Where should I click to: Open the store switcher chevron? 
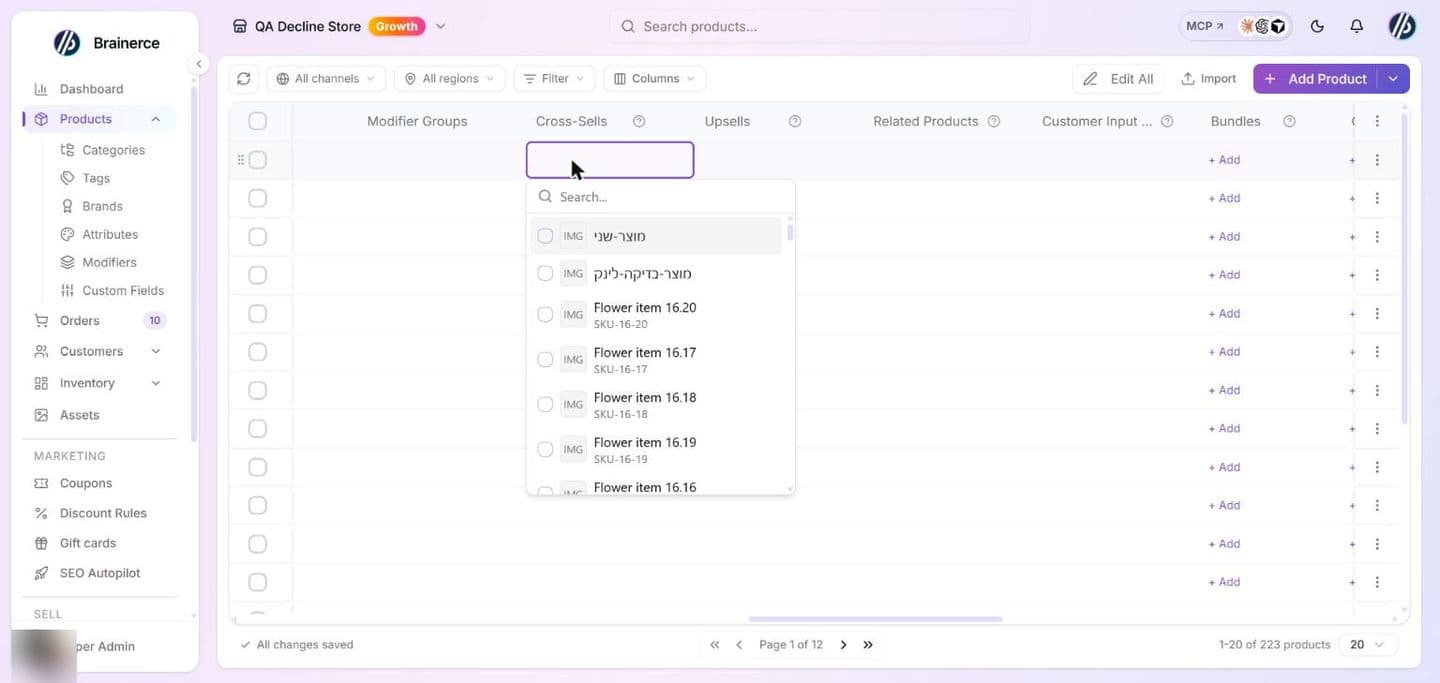(x=441, y=26)
